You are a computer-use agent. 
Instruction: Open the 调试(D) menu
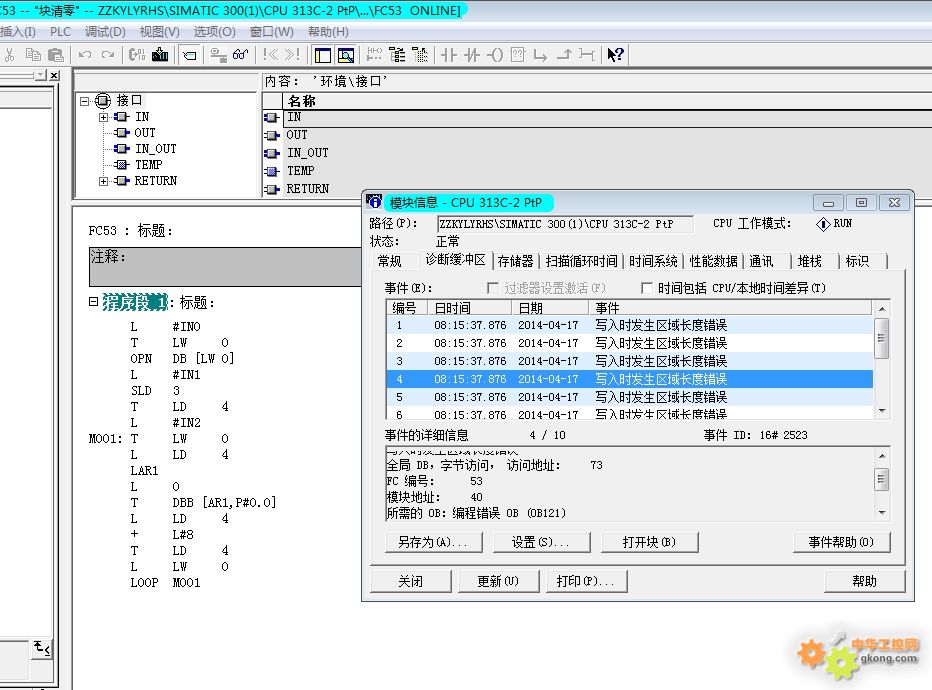[x=105, y=31]
